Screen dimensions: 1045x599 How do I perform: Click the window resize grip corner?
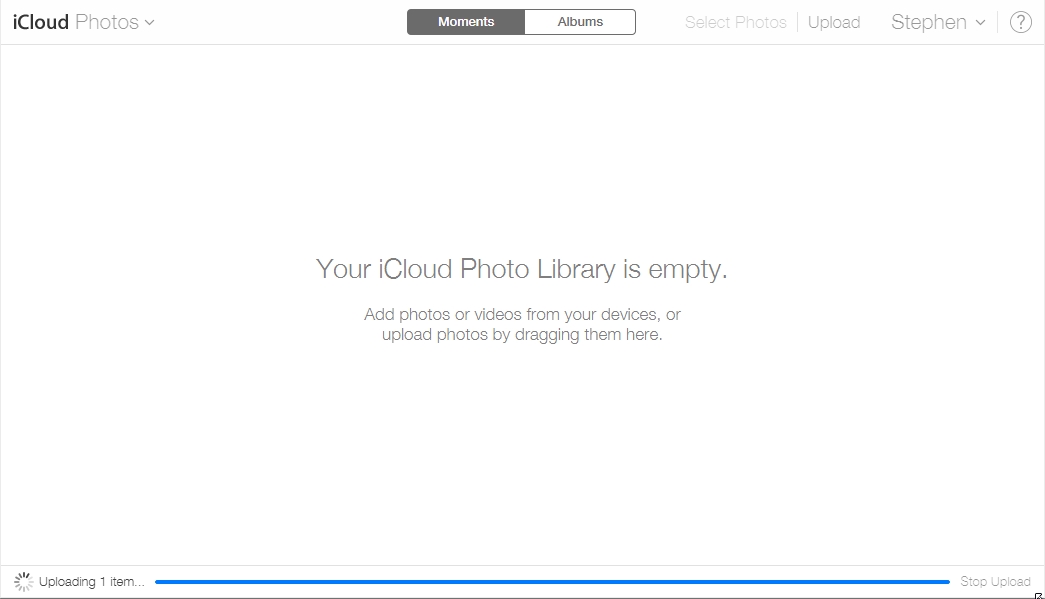1039,595
